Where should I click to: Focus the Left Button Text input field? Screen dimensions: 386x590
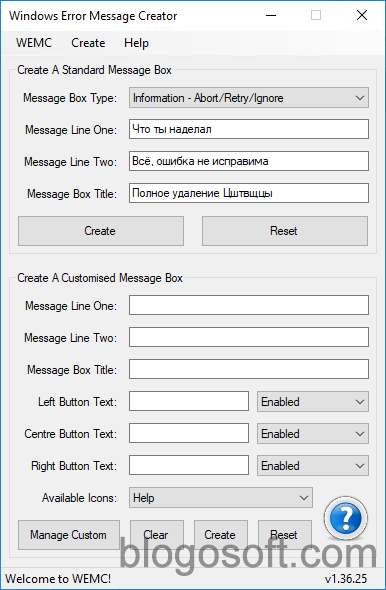(189, 401)
